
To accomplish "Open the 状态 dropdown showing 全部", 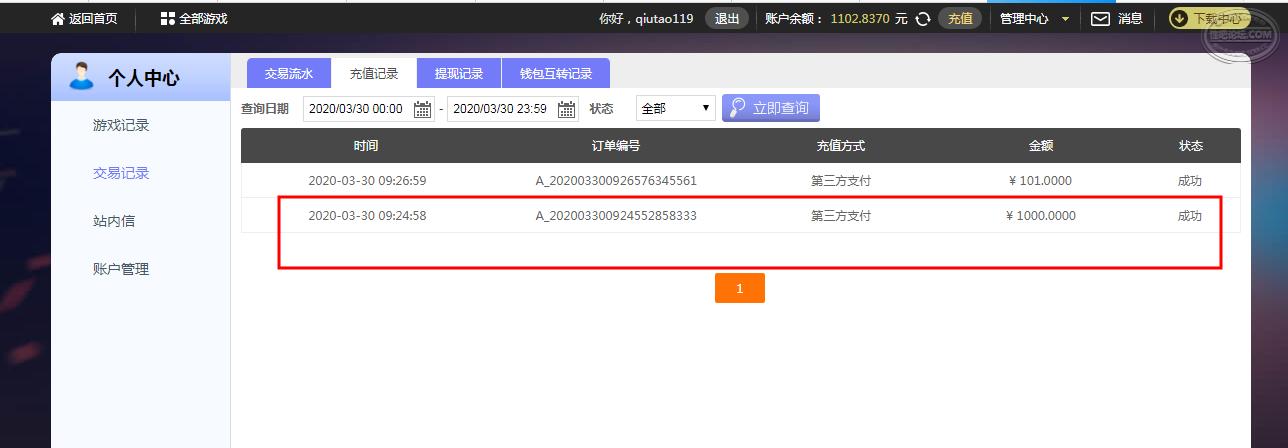I will 676,108.
